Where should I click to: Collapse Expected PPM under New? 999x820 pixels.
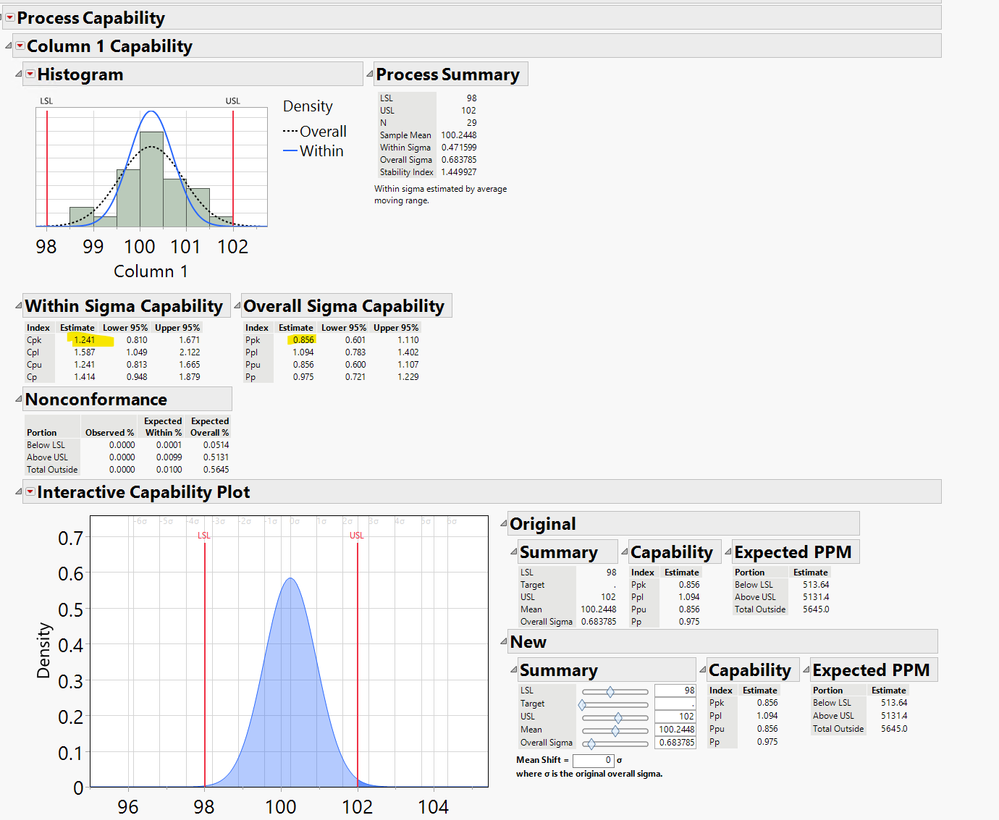pos(807,670)
